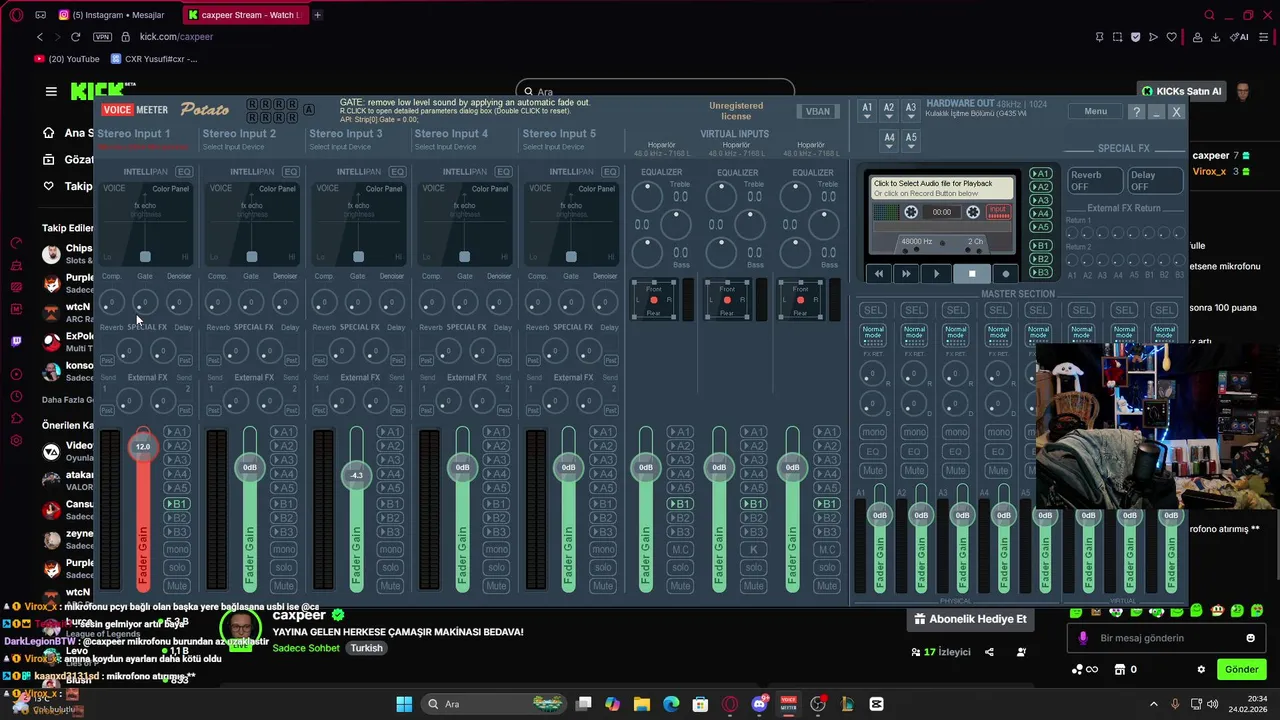Click the Turkish language tag
Screen dimensions: 1280x720
tap(366, 648)
